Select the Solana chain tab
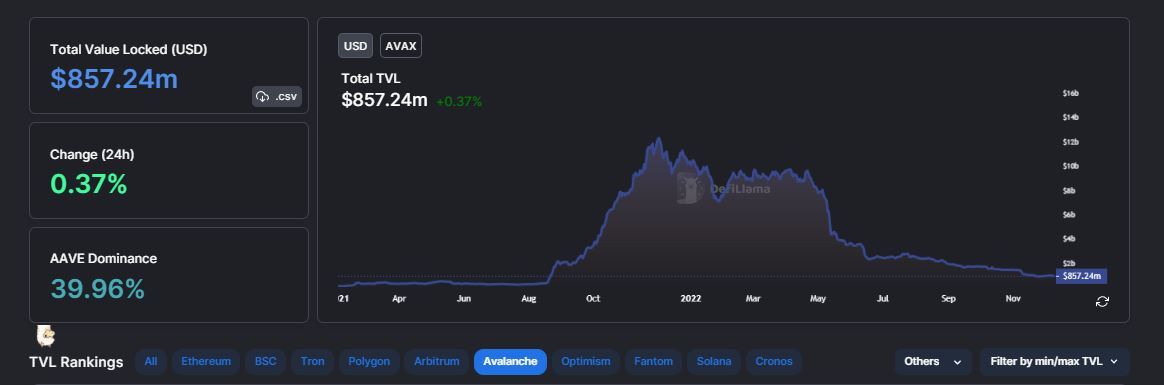1164x385 pixels. point(713,361)
